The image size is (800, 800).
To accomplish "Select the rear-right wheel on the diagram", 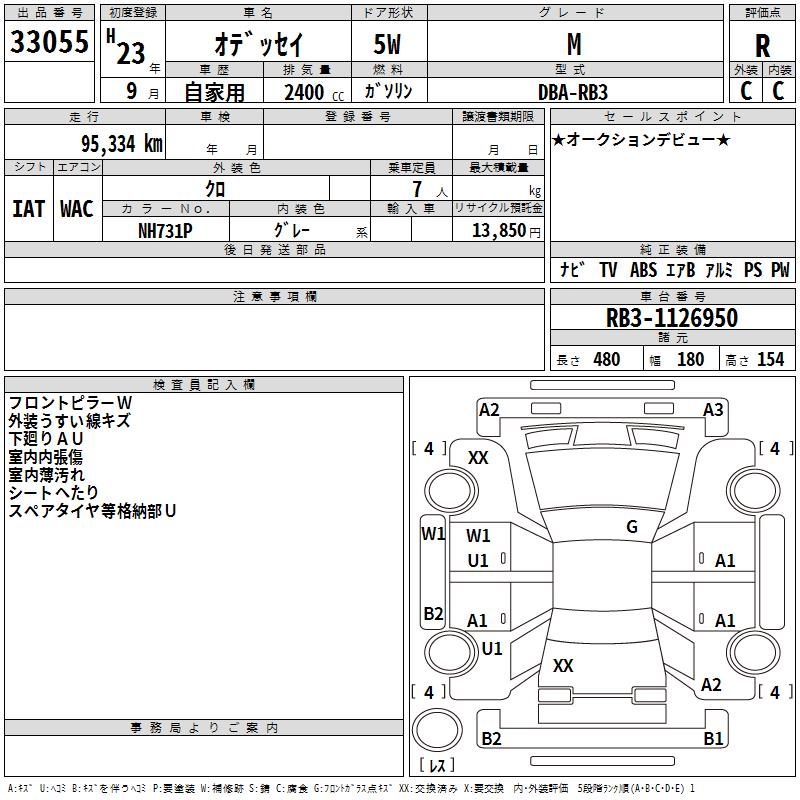I will [x=753, y=652].
